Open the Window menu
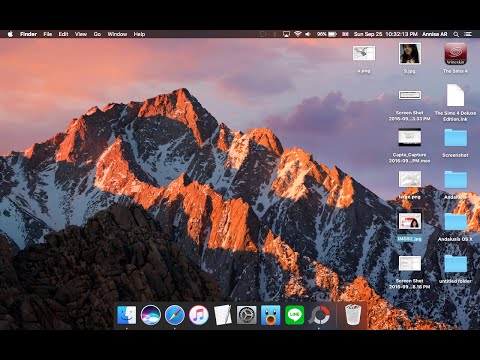This screenshot has width=480, height=360. pos(117,34)
